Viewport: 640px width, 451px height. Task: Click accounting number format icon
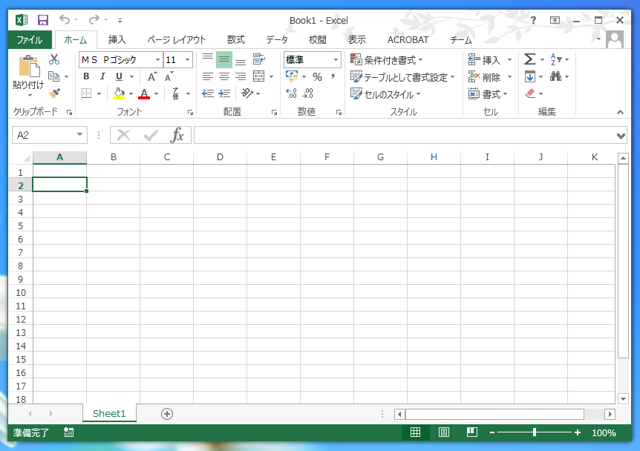292,76
